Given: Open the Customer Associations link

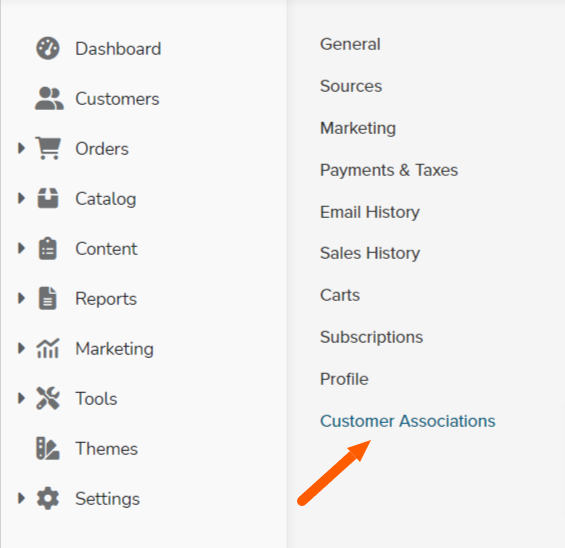Looking at the screenshot, I should [x=408, y=421].
